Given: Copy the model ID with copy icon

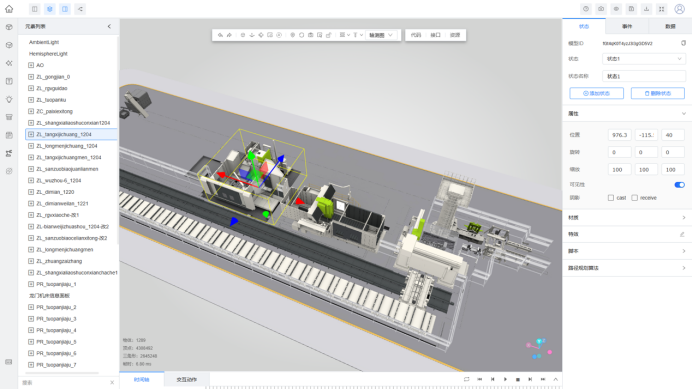Looking at the screenshot, I should pos(683,43).
